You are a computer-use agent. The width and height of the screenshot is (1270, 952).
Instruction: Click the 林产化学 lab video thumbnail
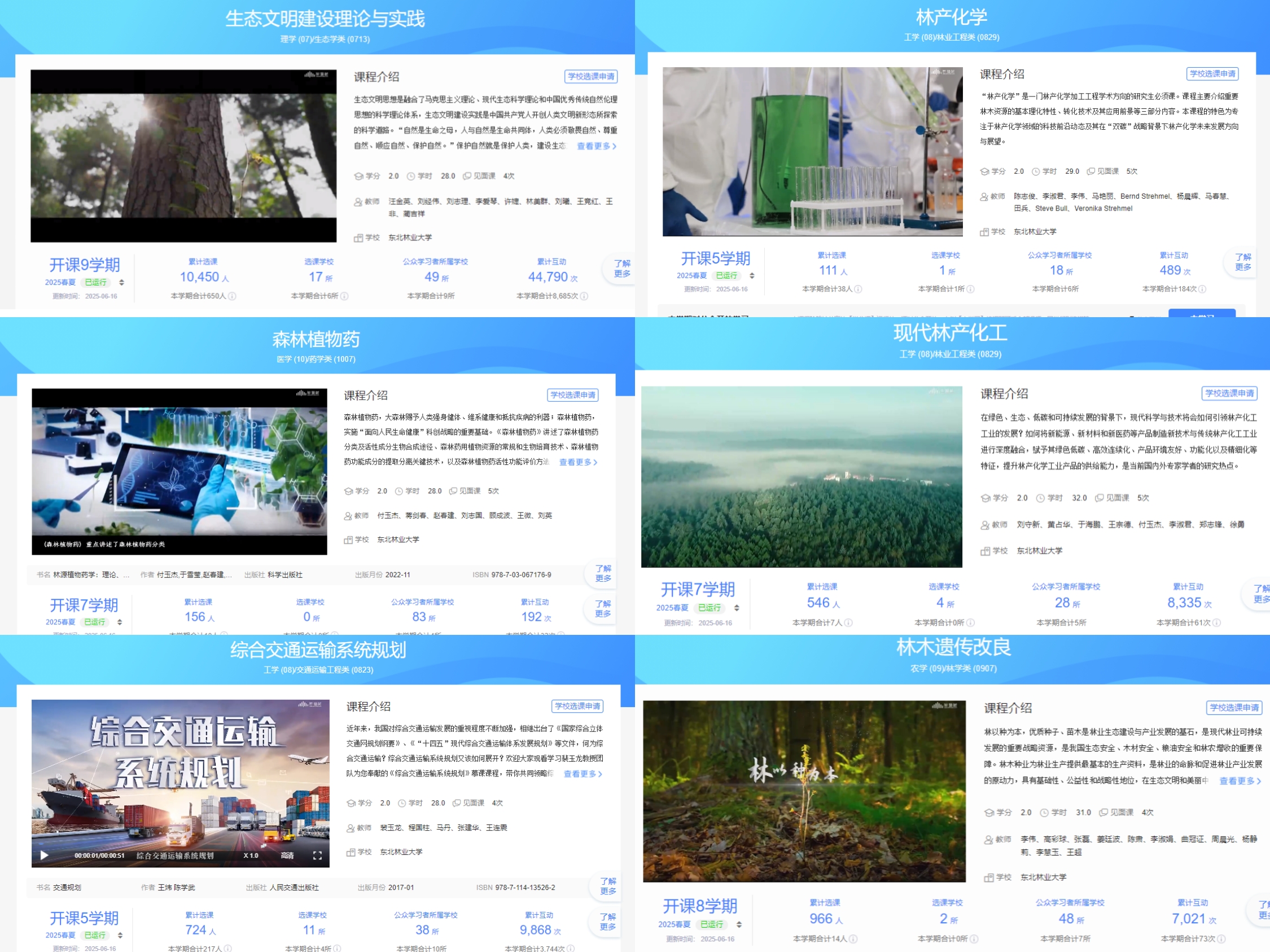pos(812,151)
